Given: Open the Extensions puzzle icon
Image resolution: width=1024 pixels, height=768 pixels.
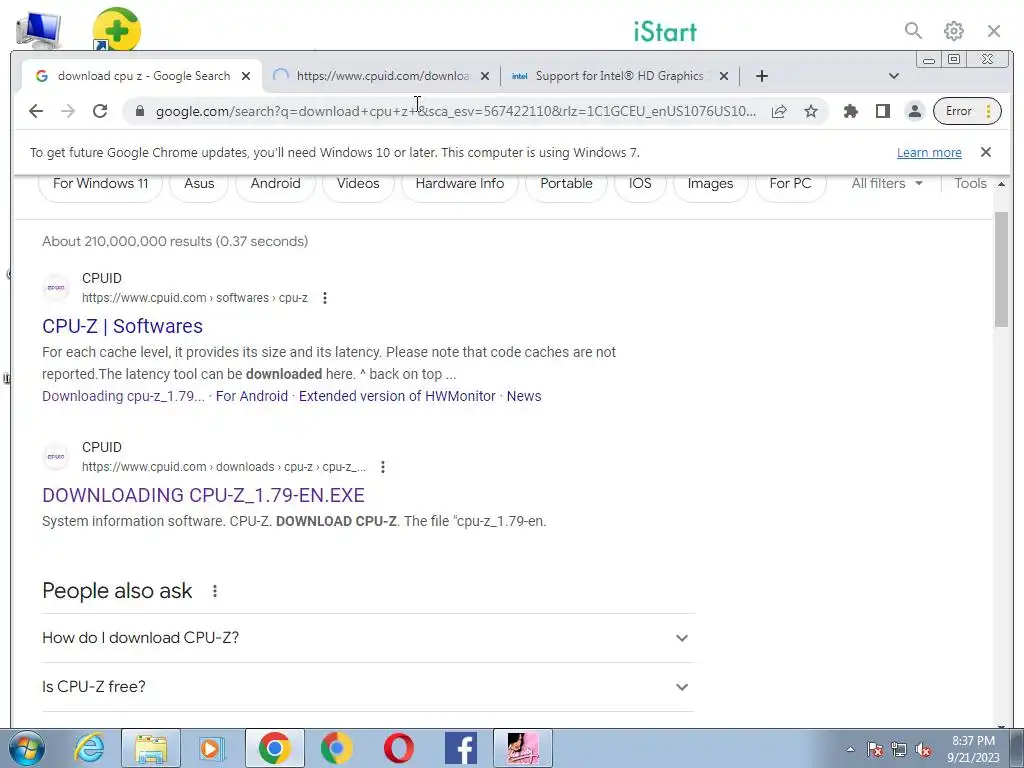Looking at the screenshot, I should click(850, 111).
